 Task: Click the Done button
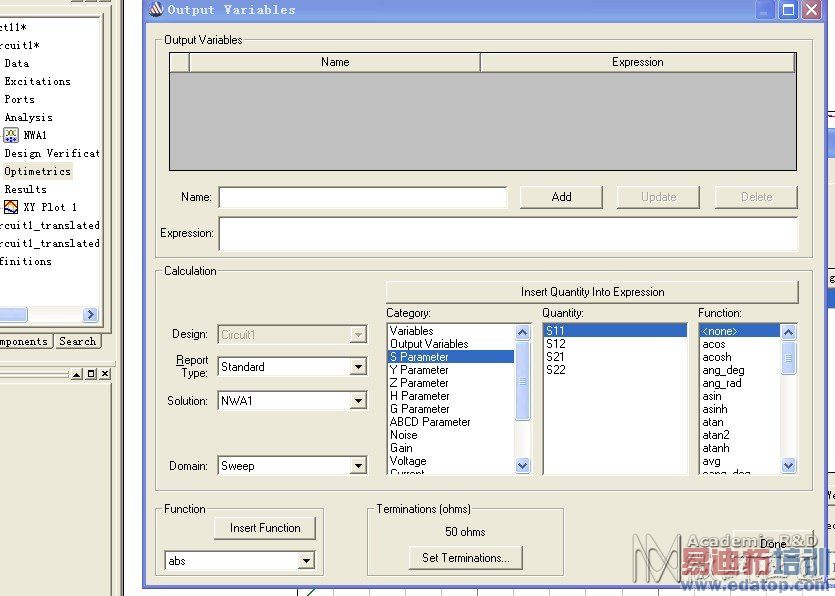click(773, 543)
